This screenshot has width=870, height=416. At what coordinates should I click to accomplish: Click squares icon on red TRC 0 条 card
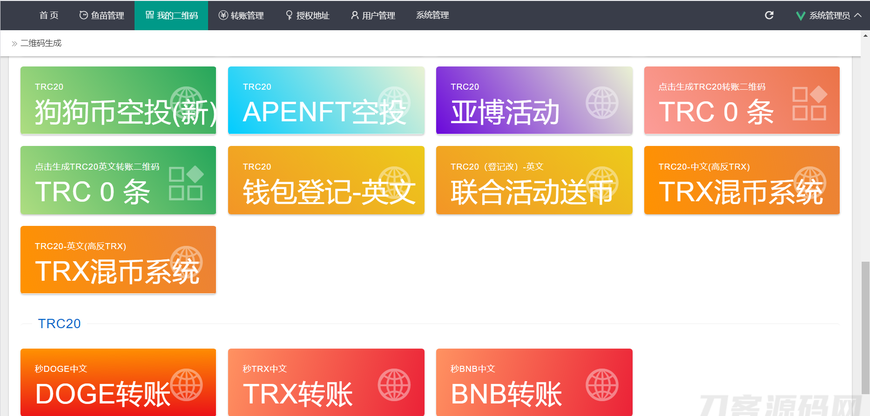(809, 102)
